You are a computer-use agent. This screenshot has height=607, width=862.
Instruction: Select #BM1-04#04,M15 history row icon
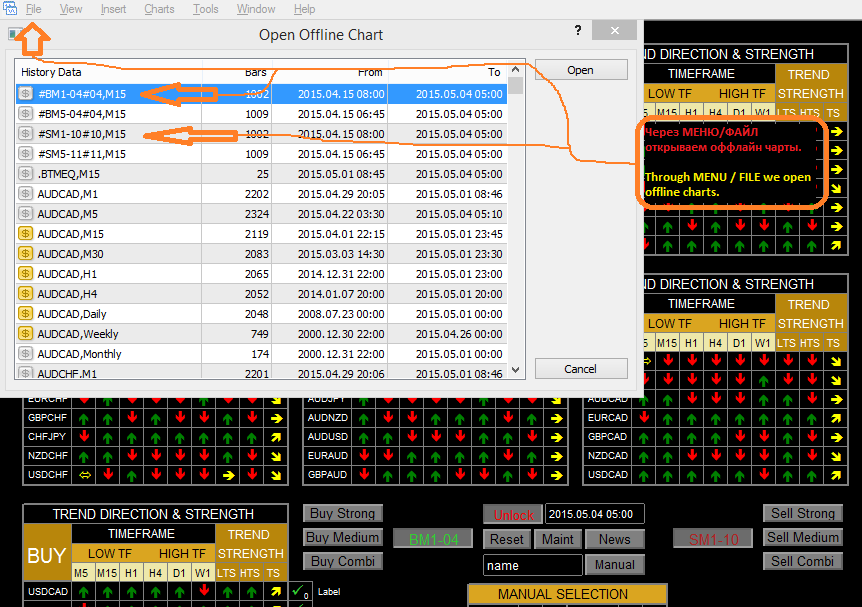point(25,93)
